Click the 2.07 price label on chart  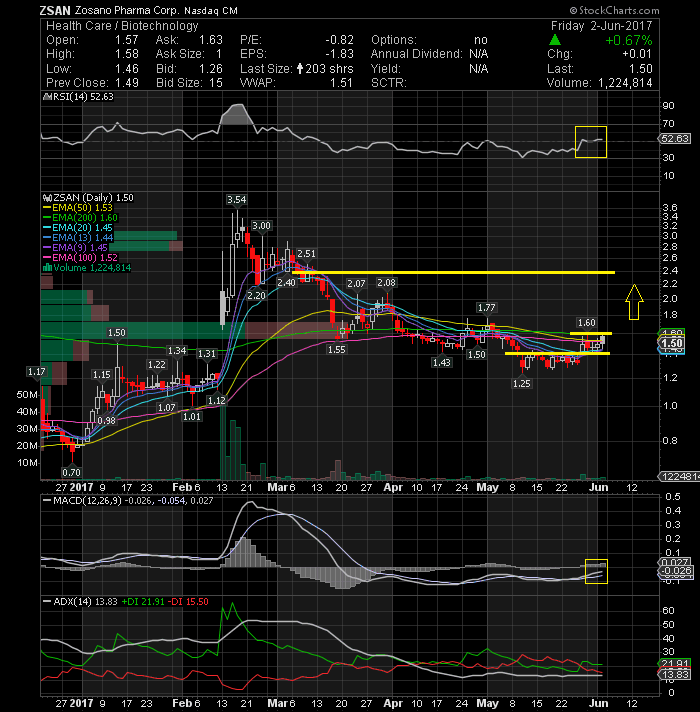pos(356,283)
